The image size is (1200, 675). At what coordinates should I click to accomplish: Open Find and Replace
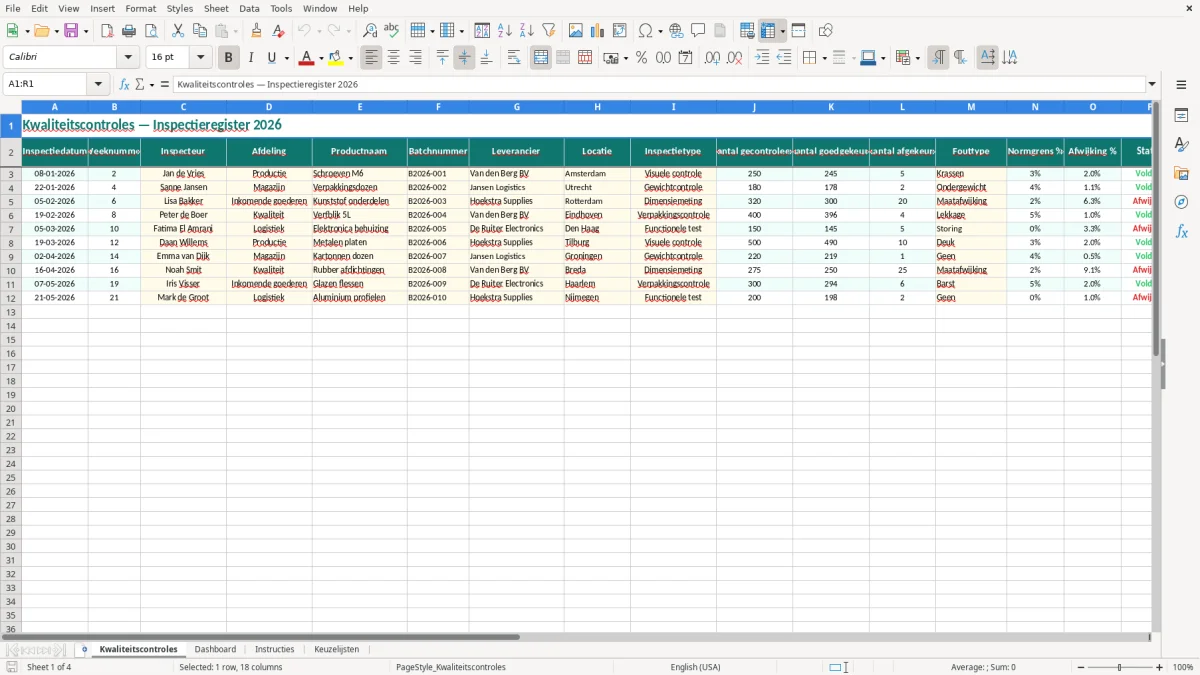pos(370,31)
